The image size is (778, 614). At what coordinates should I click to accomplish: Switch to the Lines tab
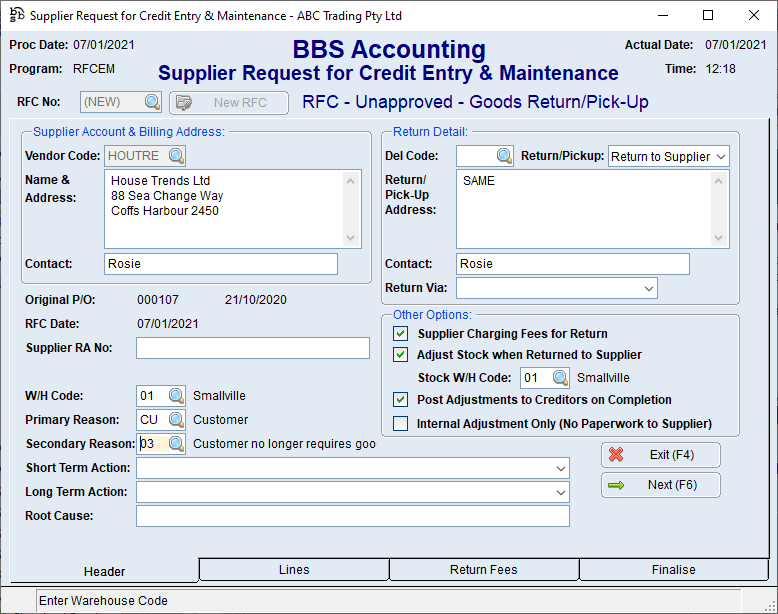(294, 570)
